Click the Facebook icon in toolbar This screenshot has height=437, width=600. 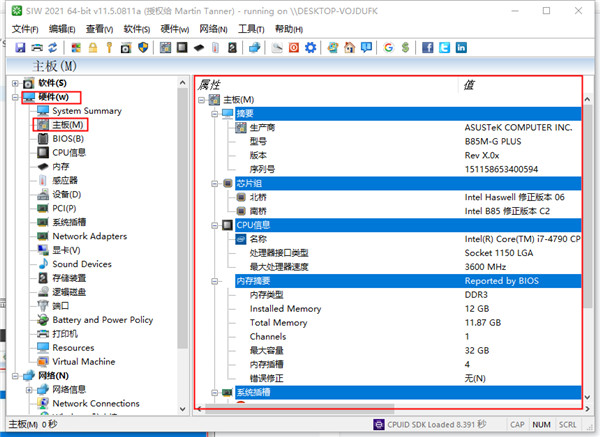tap(429, 47)
